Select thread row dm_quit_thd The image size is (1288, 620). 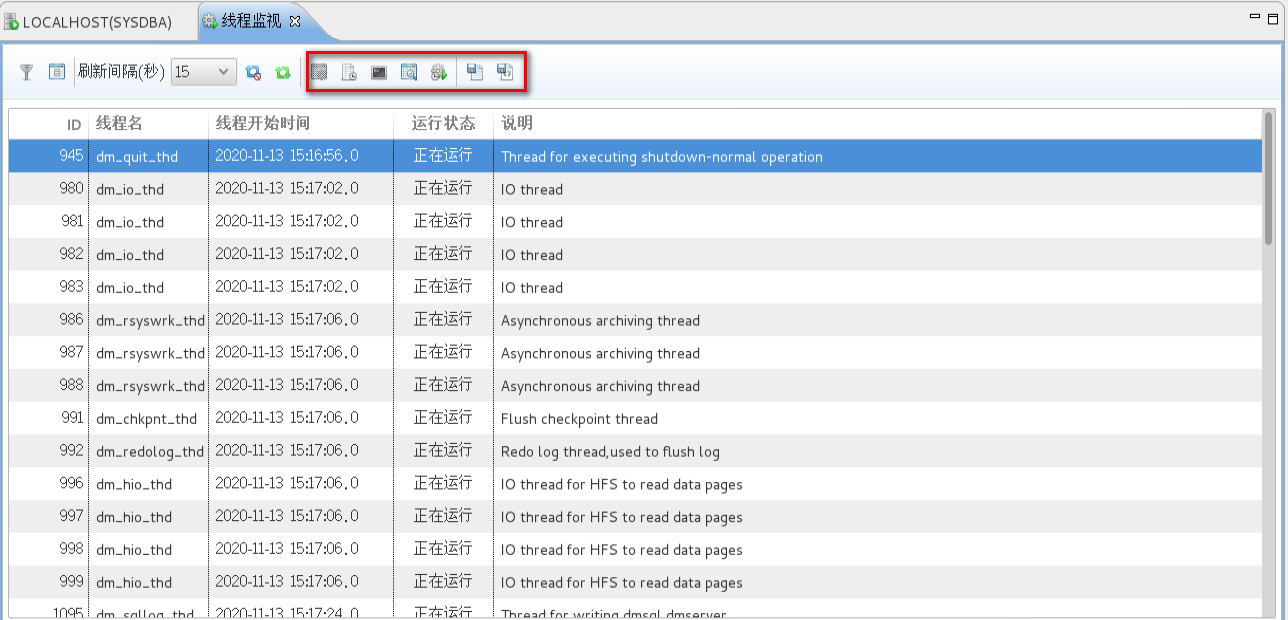[x=635, y=156]
